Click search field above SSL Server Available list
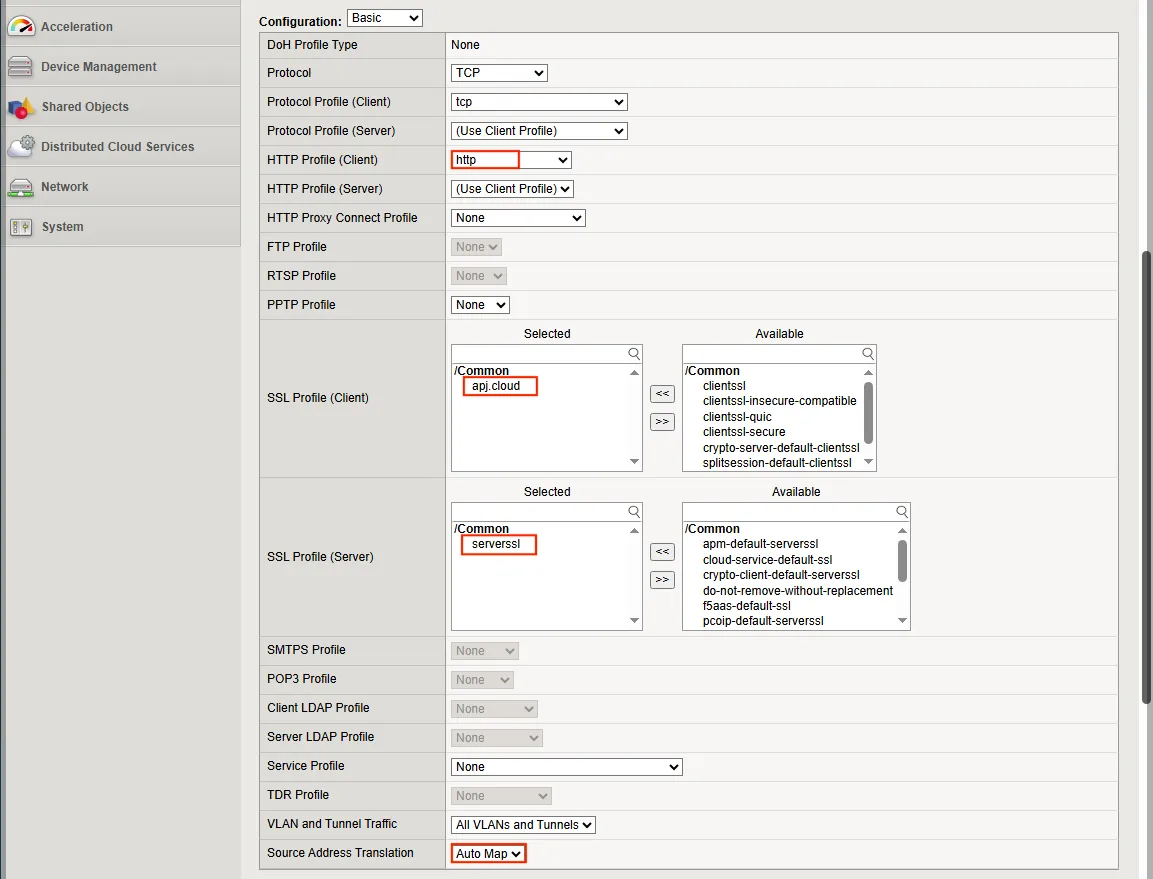This screenshot has width=1153, height=879. [786, 512]
